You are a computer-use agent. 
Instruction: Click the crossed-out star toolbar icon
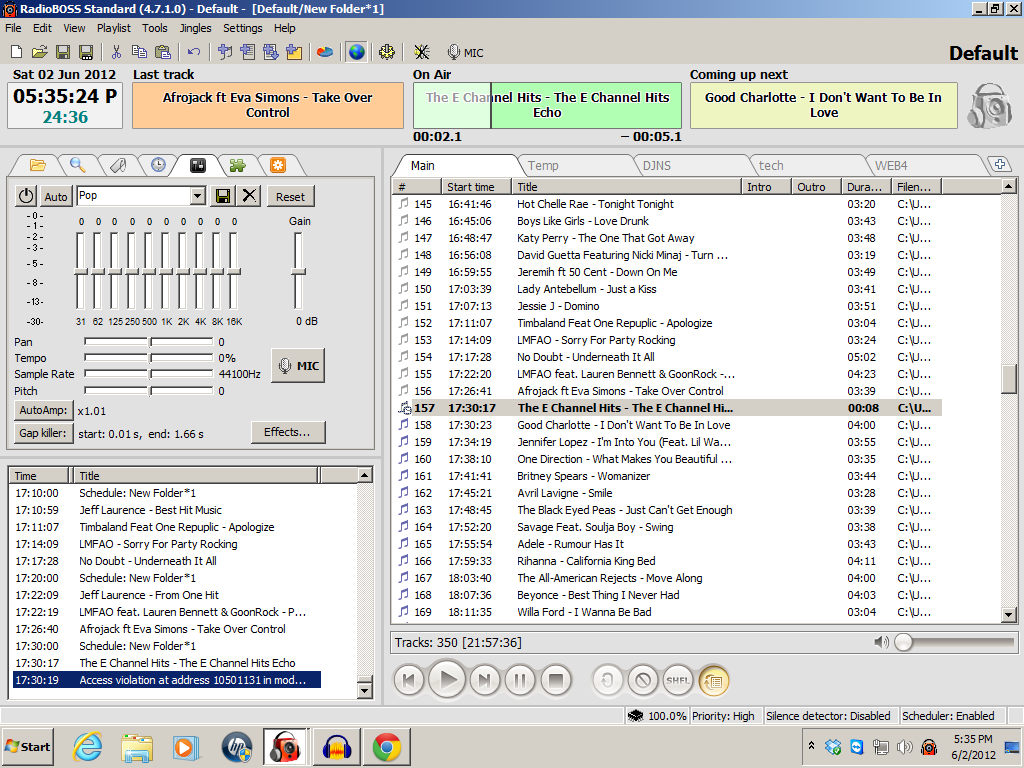click(x=421, y=52)
